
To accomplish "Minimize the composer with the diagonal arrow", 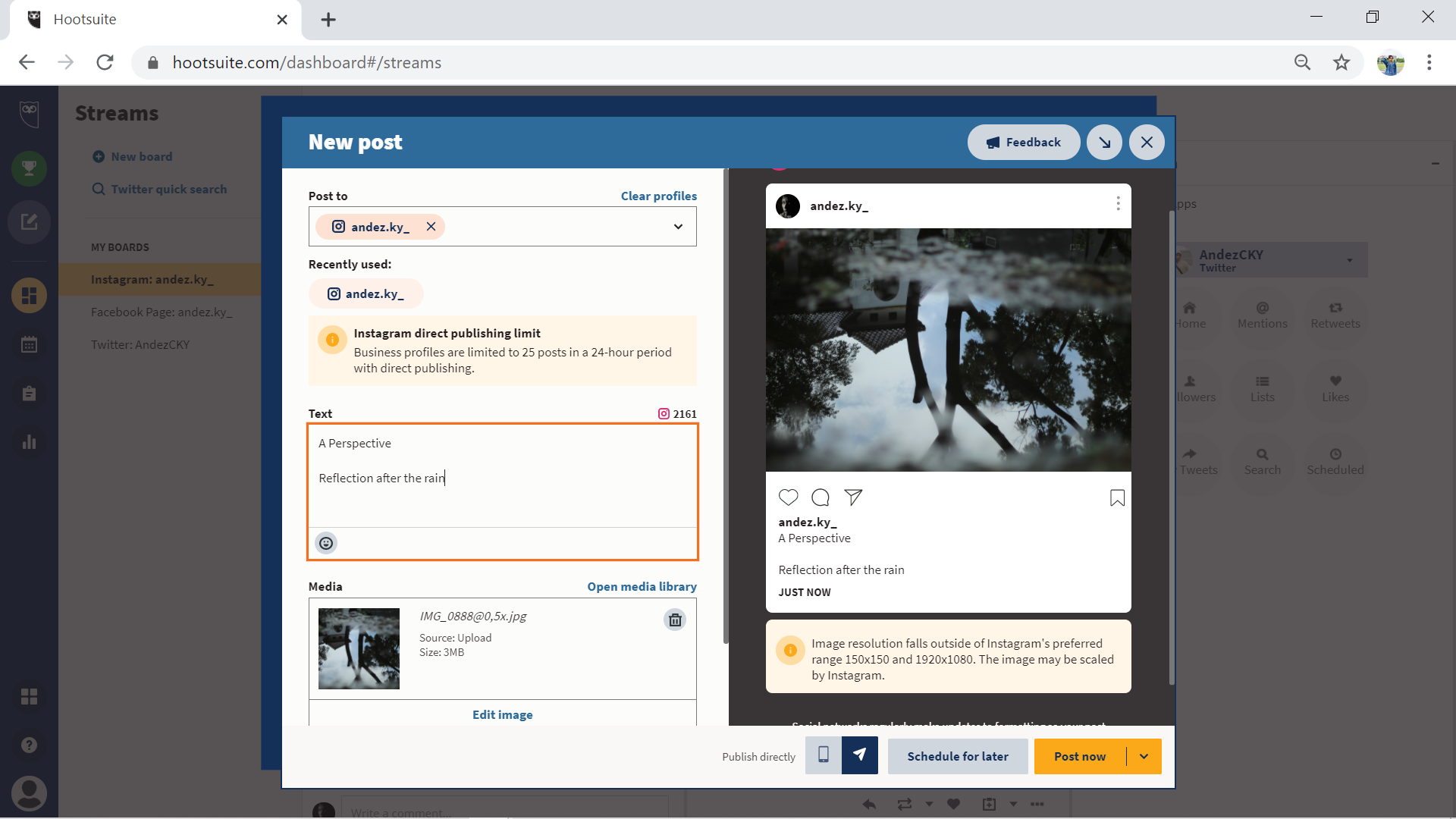I will click(x=1103, y=142).
